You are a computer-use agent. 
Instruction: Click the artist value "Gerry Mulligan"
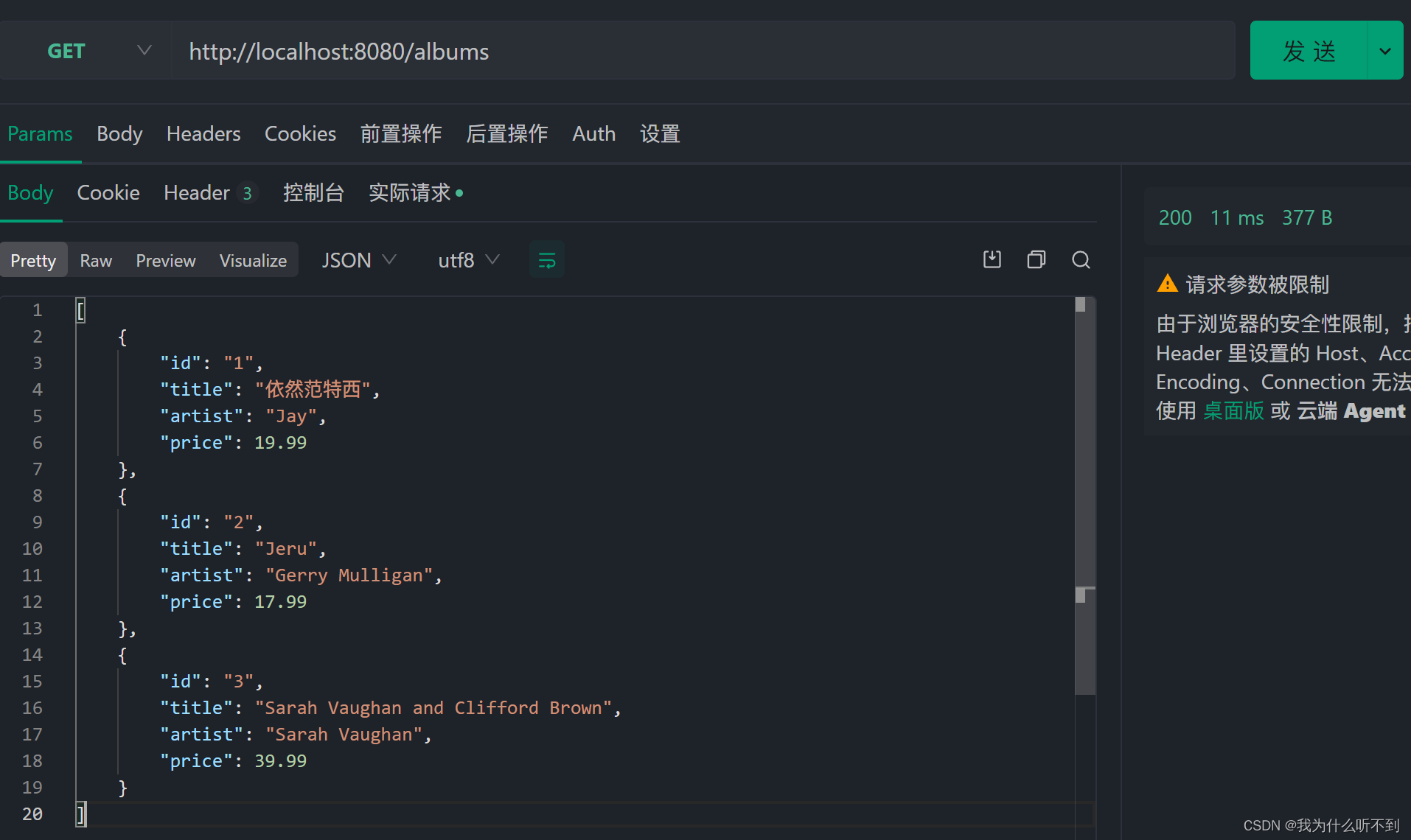click(x=349, y=575)
